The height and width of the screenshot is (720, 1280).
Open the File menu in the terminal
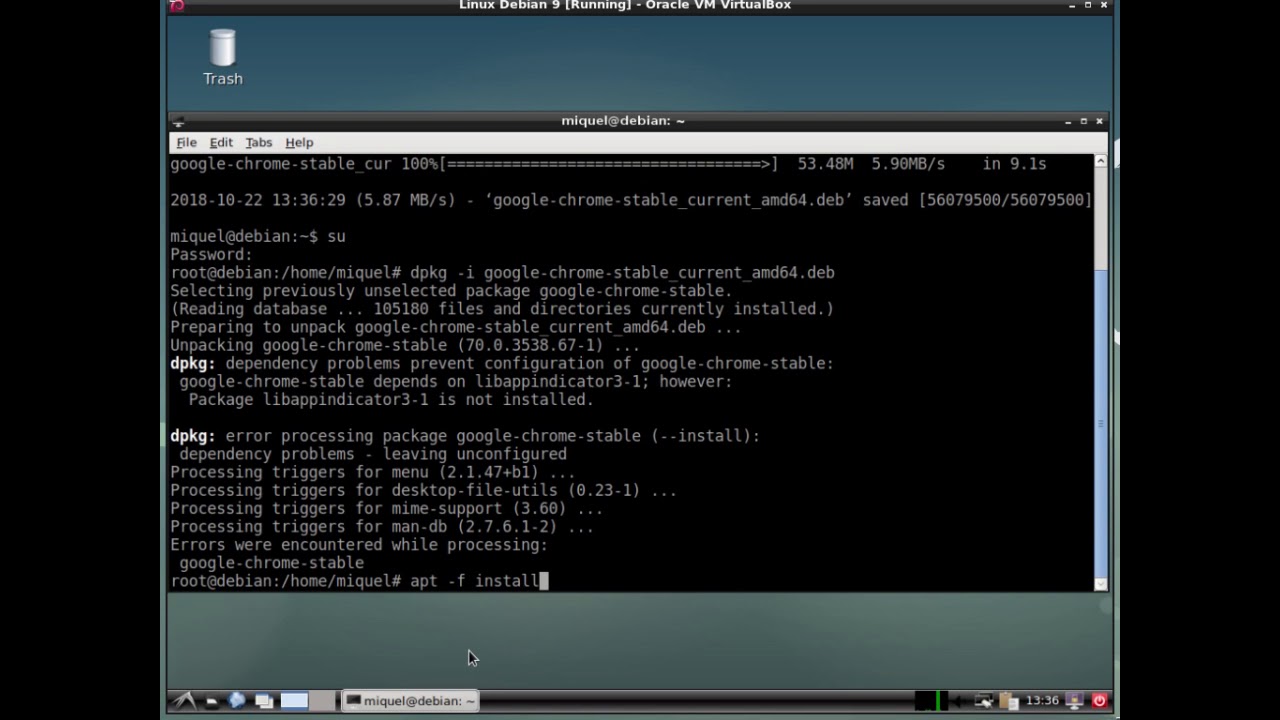(x=186, y=142)
